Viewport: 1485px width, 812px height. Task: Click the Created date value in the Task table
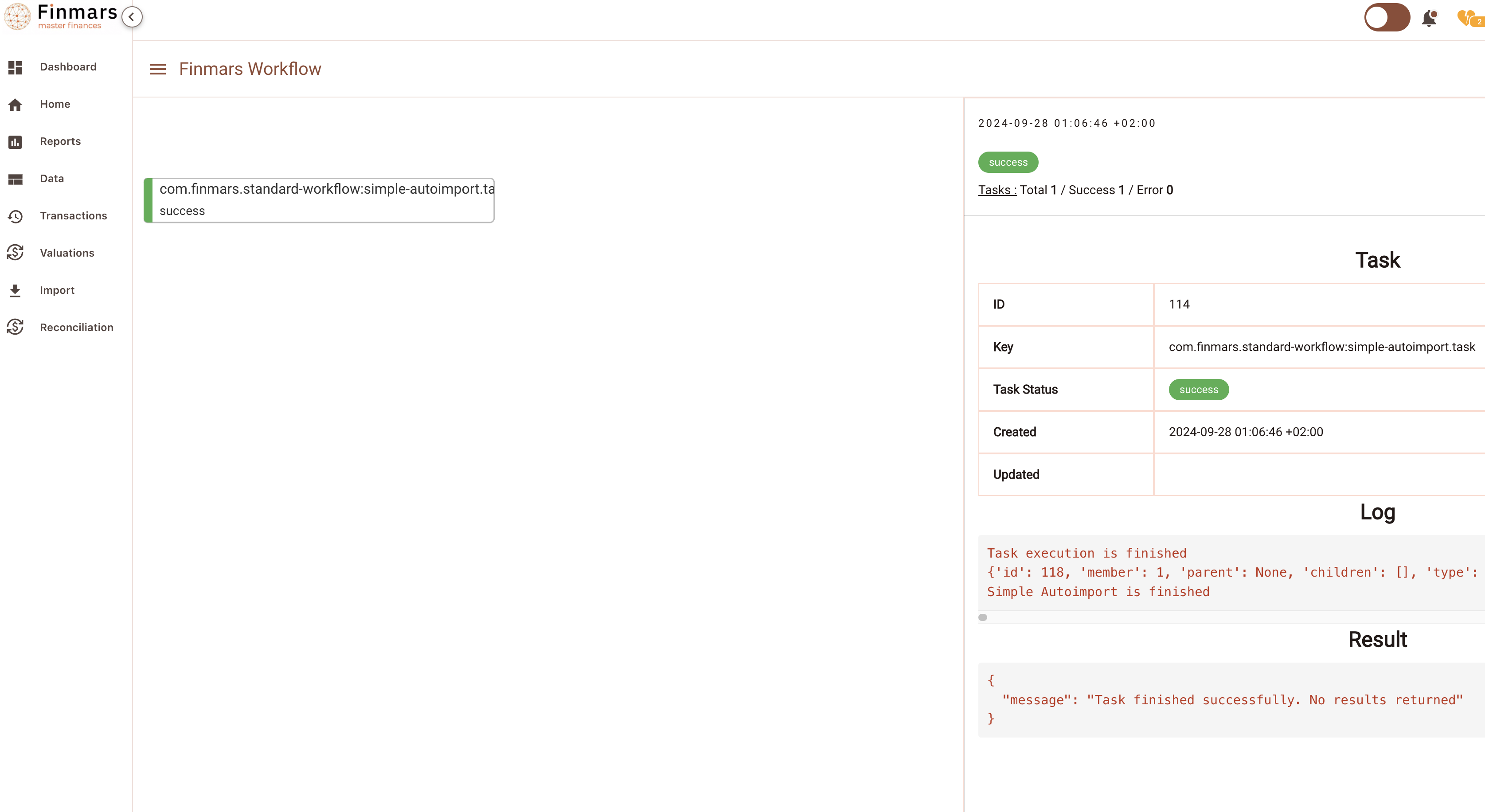[1246, 432]
